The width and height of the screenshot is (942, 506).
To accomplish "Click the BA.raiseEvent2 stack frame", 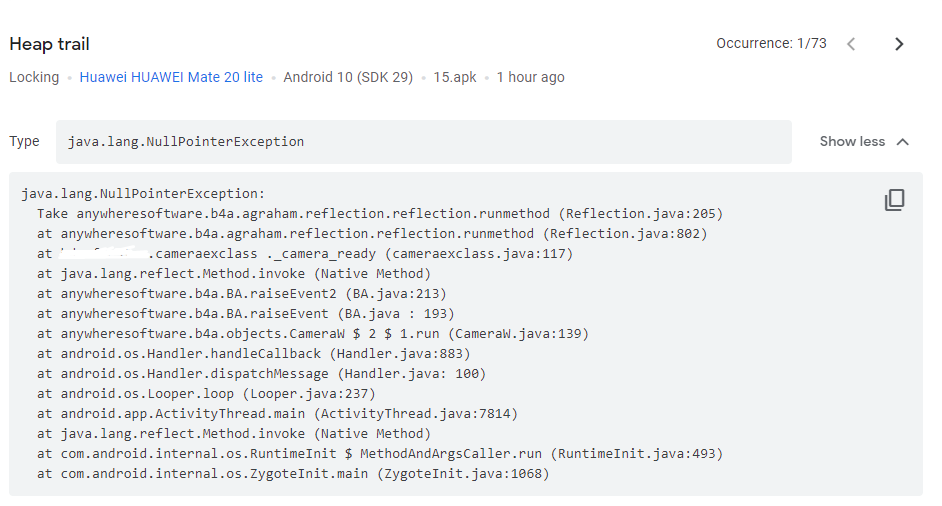I will click(x=242, y=294).
